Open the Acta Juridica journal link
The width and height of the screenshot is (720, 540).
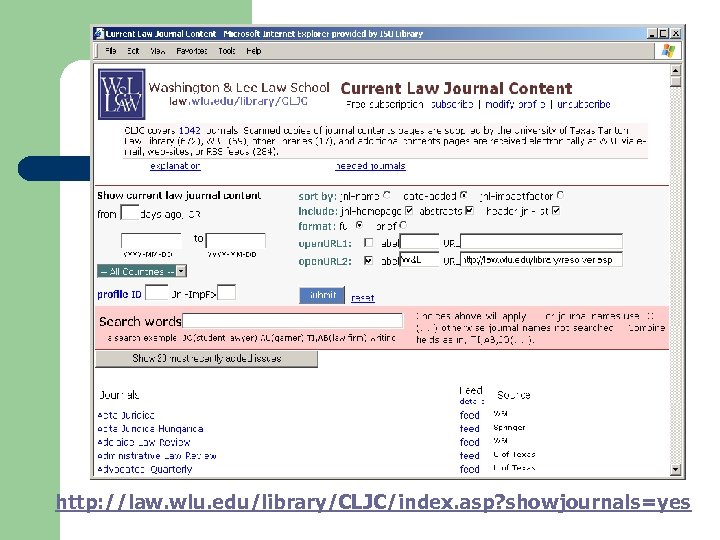pos(126,415)
